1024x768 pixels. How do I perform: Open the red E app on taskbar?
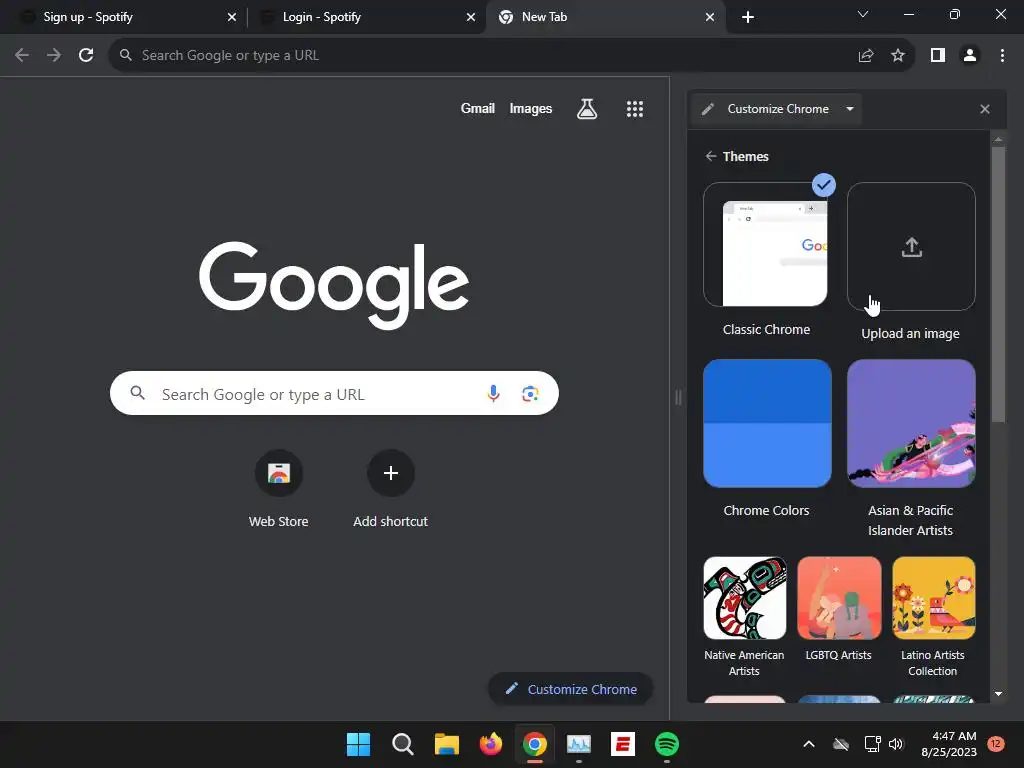click(x=623, y=744)
